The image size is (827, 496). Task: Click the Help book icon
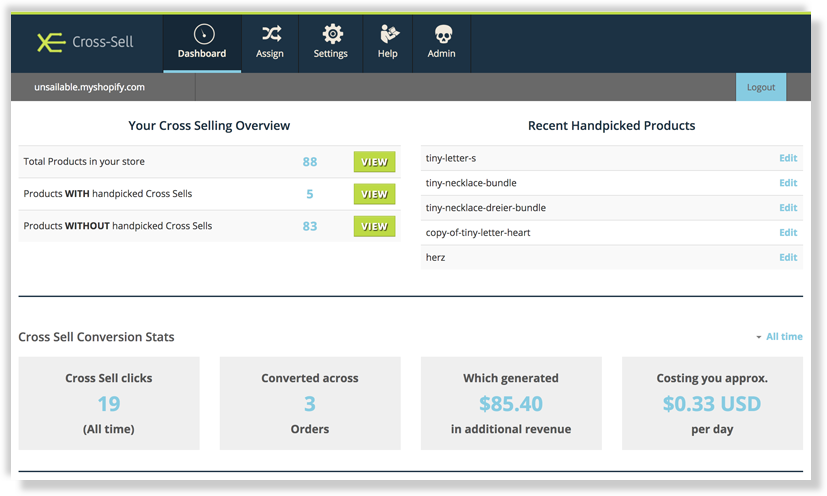pos(389,34)
